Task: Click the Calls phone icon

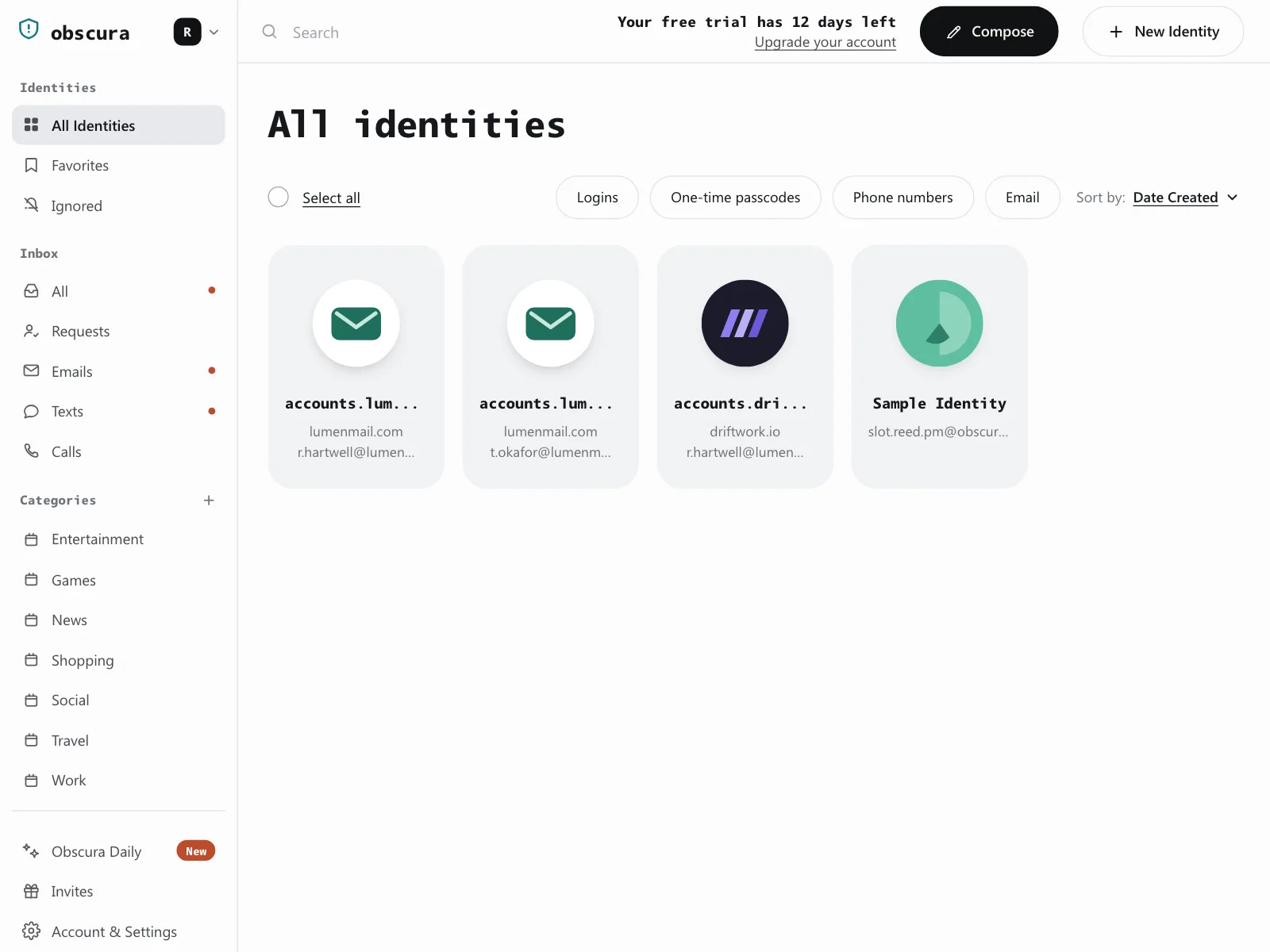Action: coord(32,451)
